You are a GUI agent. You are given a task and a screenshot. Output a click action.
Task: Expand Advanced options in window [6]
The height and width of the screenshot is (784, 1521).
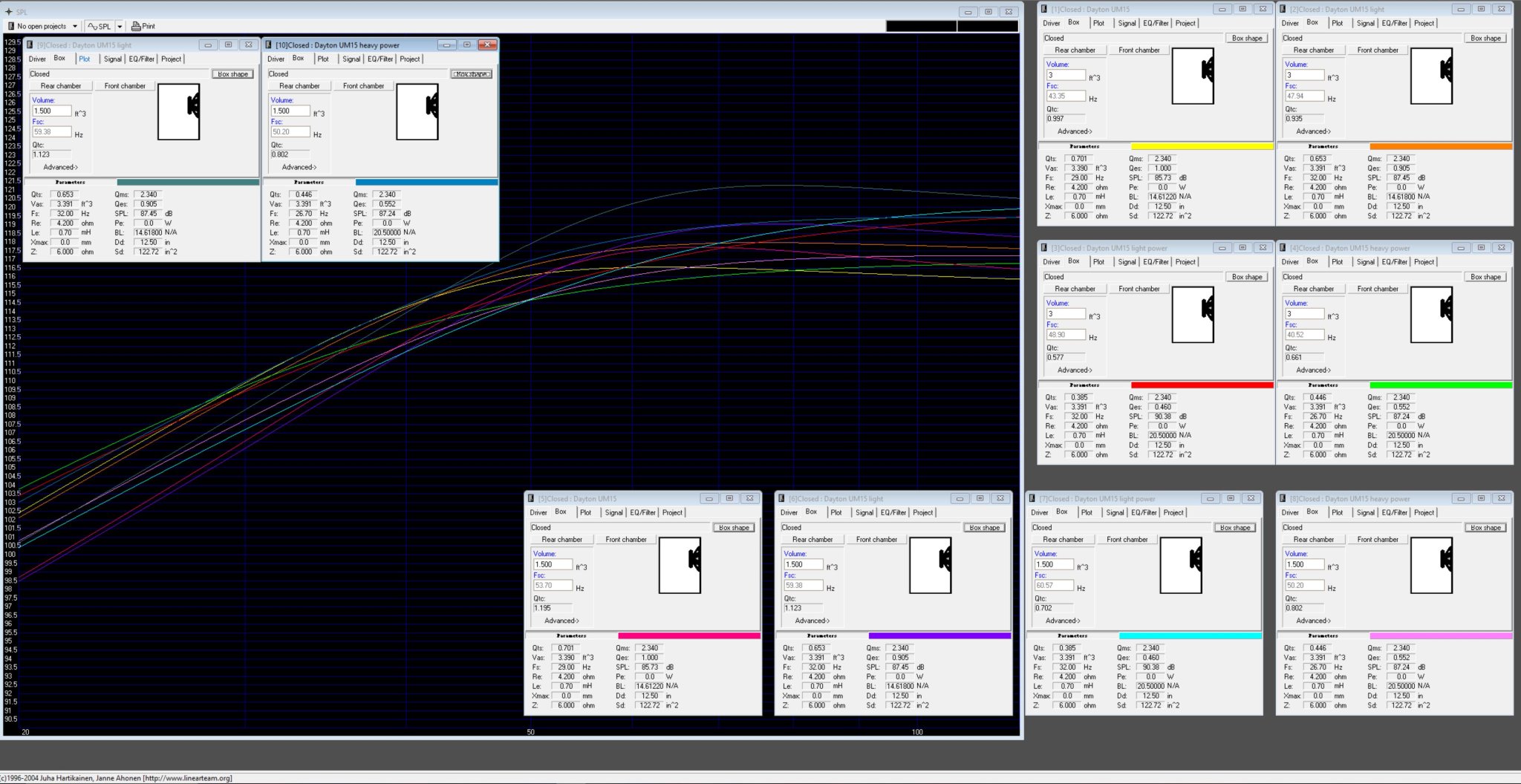coord(812,621)
